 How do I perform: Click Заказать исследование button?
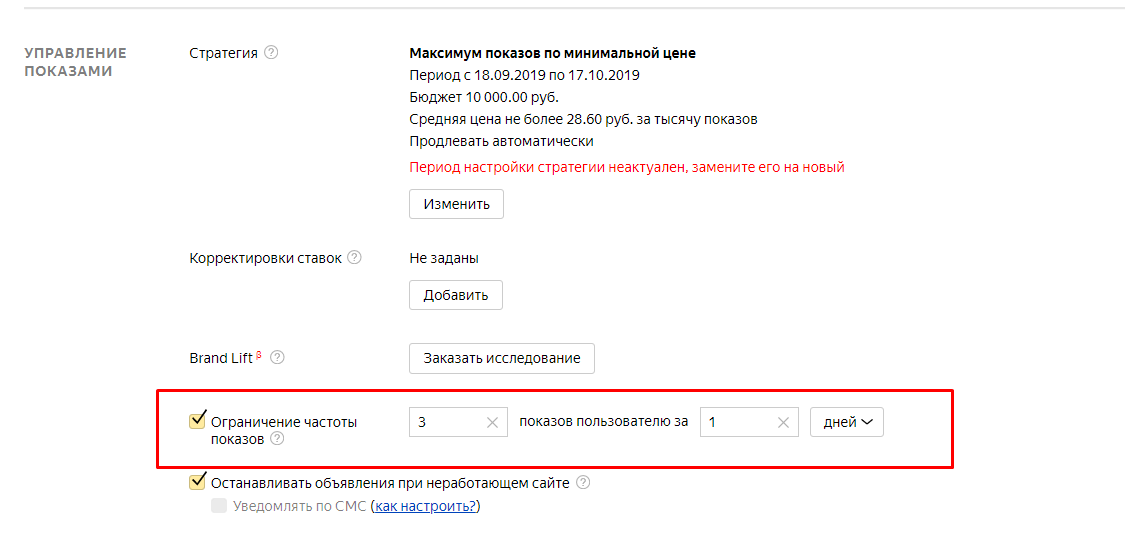(x=502, y=358)
